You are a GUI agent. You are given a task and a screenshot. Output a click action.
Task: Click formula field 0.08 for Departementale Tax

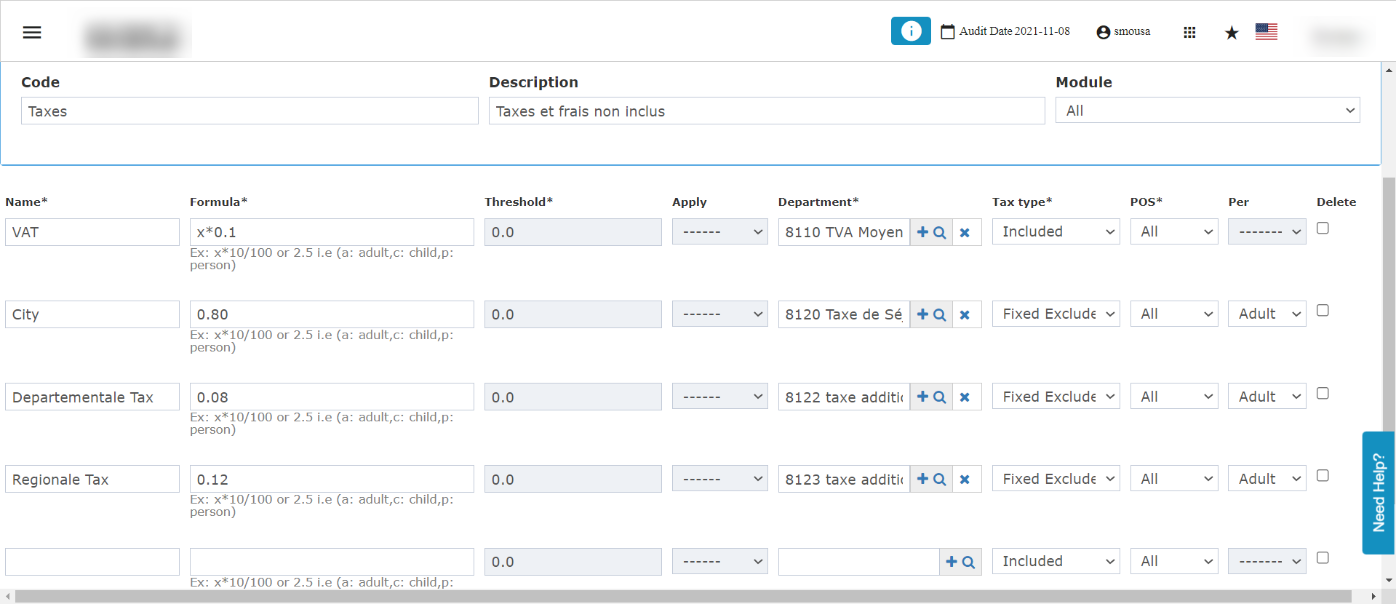click(332, 397)
